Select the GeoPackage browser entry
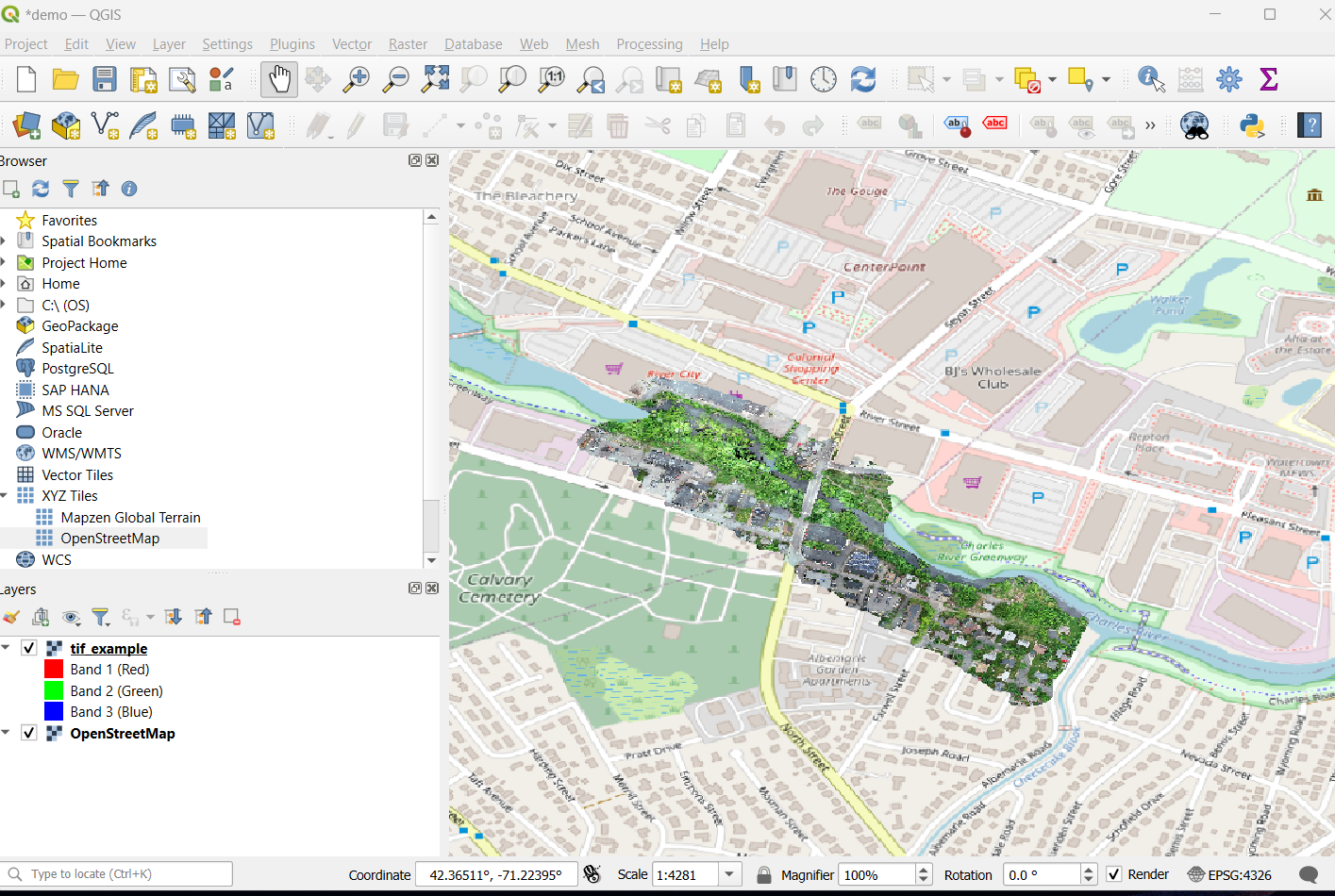 pos(80,326)
